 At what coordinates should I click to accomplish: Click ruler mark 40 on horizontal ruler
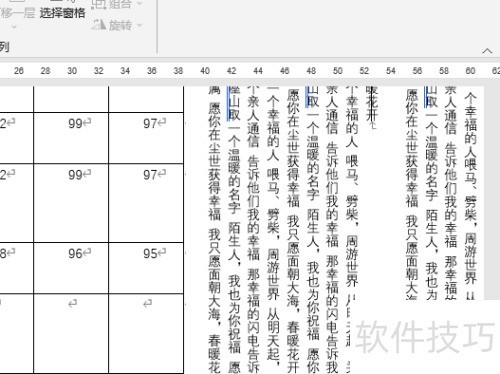(205, 71)
